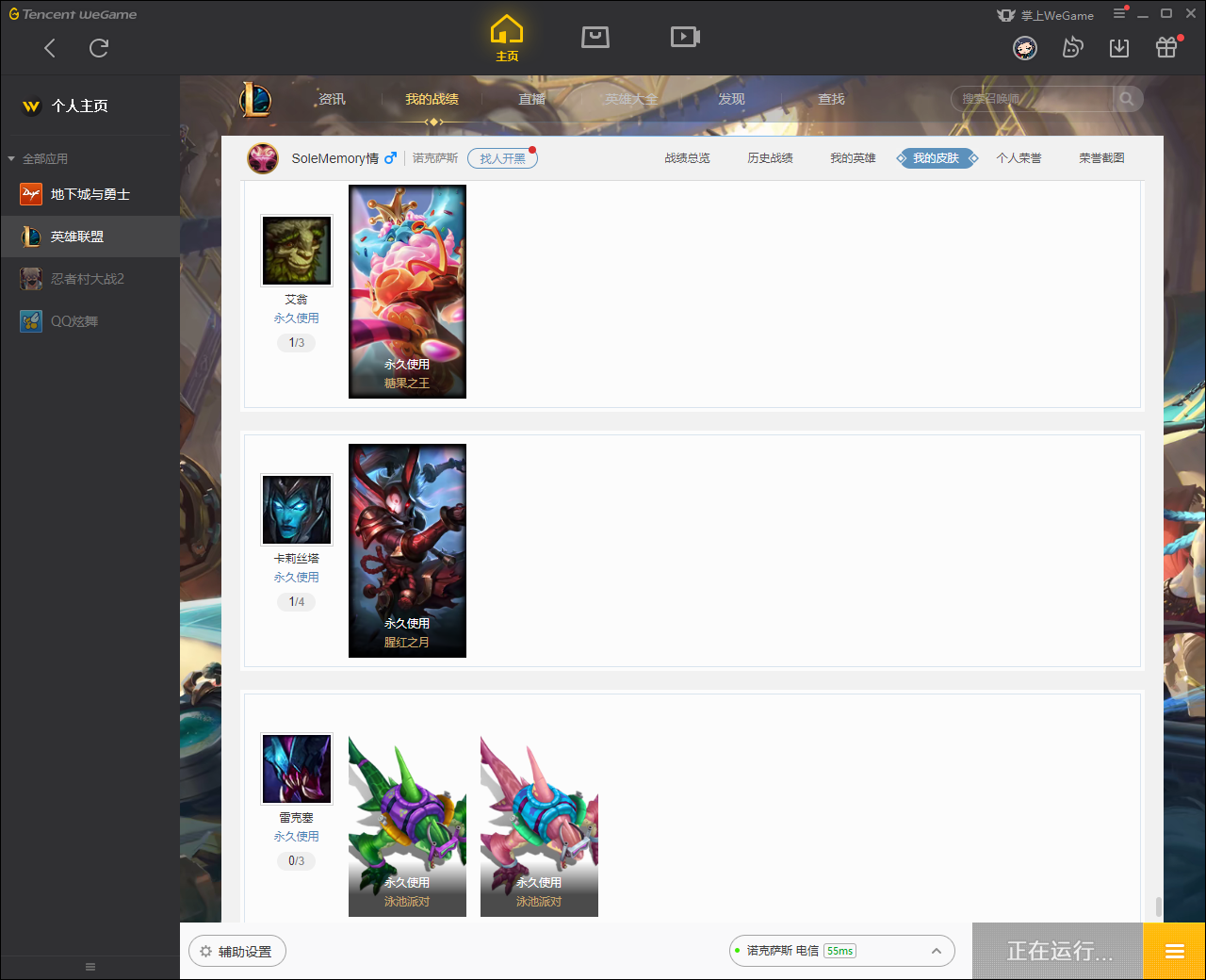Click the 找人开黑 button
Viewport: 1206px width, 980px height.
click(x=502, y=158)
